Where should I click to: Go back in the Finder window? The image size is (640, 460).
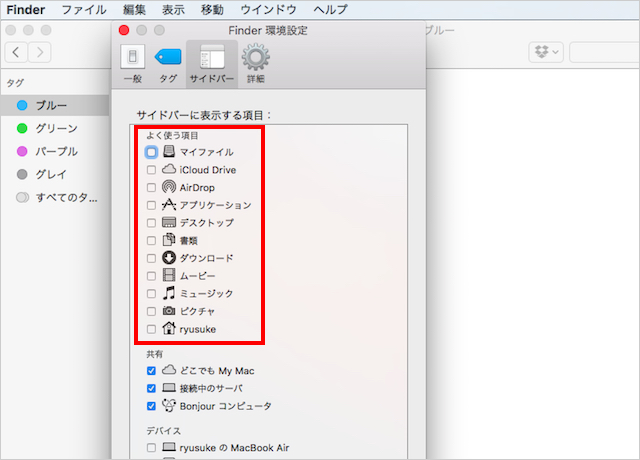click(x=16, y=52)
